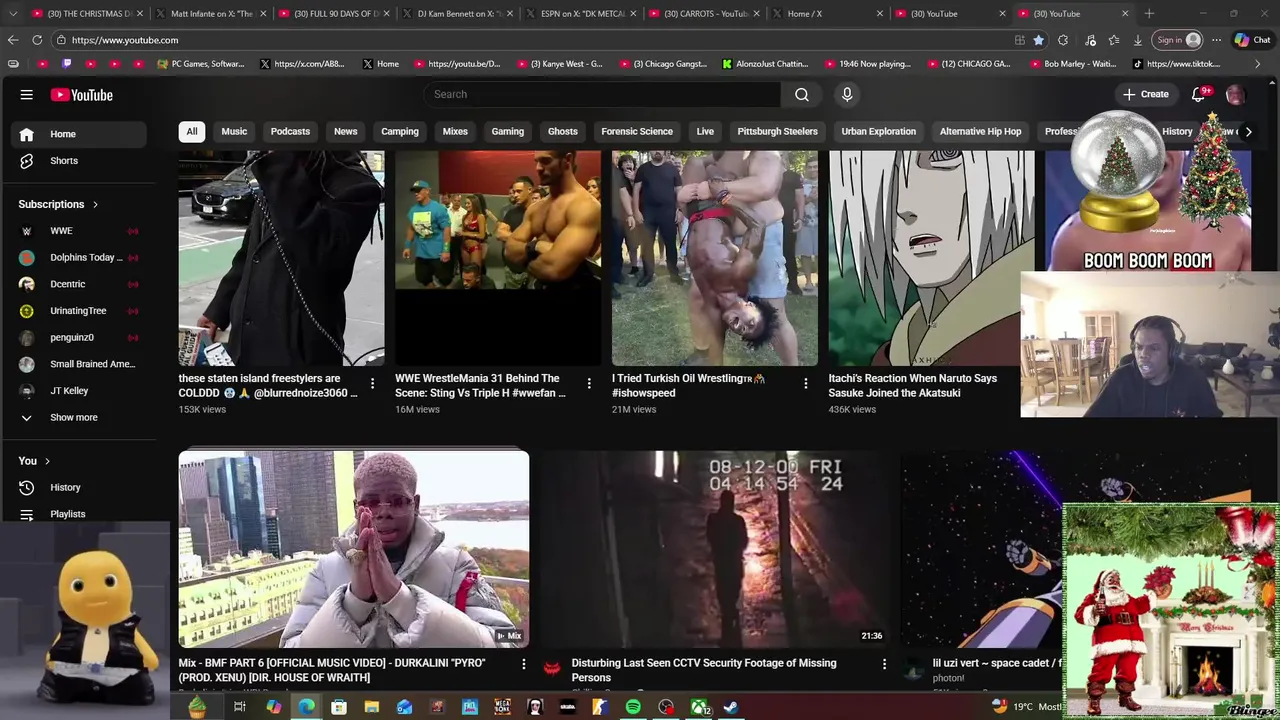Click the YouTube search input field
This screenshot has width=1280, height=720.
point(602,94)
